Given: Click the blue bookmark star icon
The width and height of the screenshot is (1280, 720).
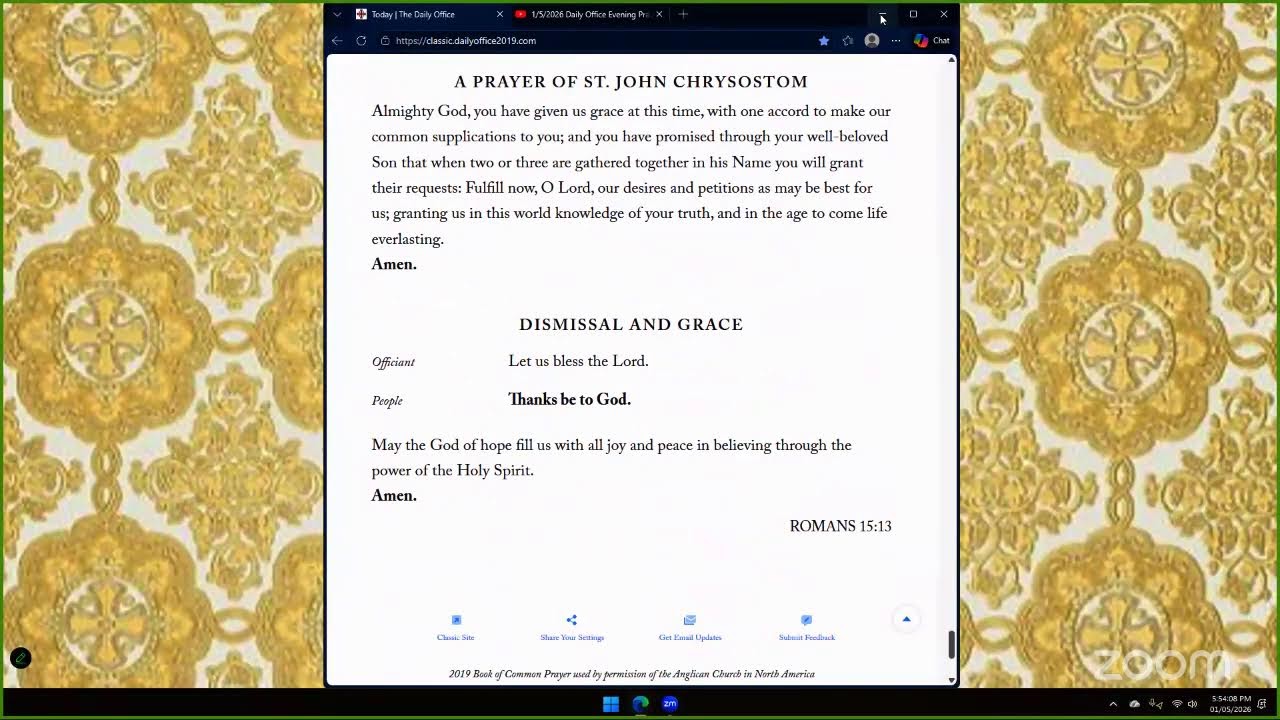Looking at the screenshot, I should pos(824,41).
